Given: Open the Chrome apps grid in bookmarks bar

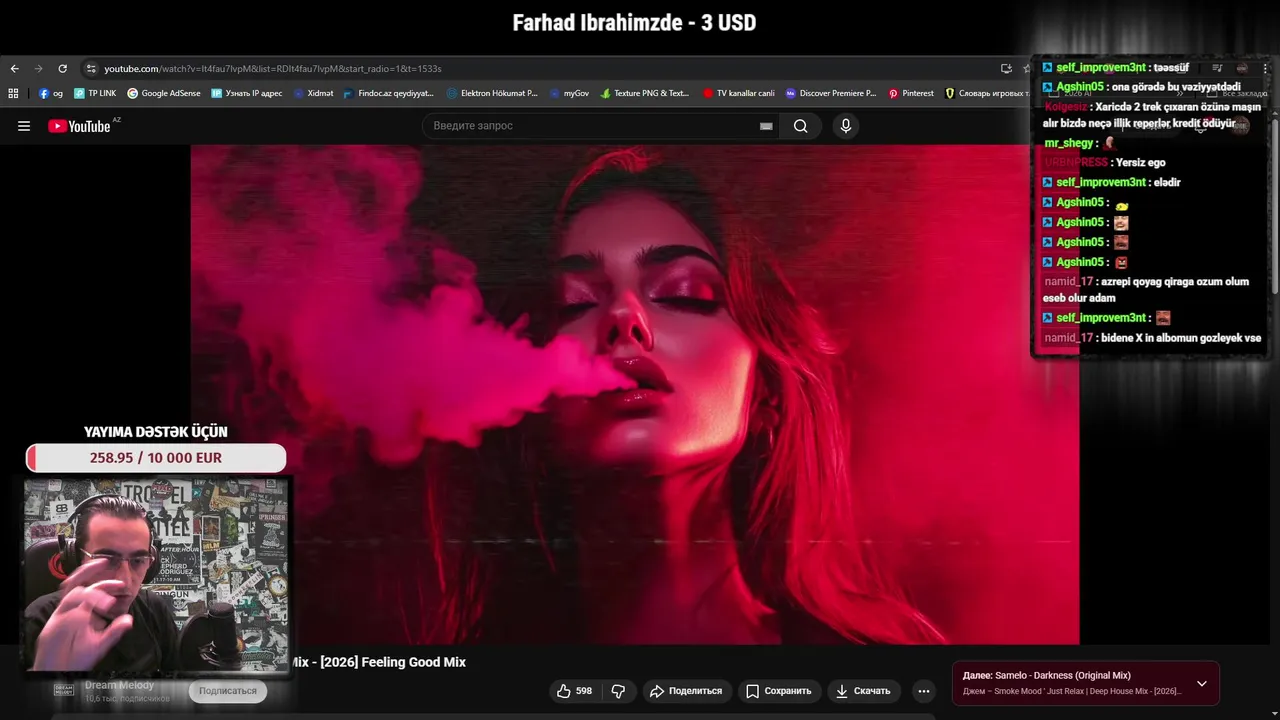Looking at the screenshot, I should tap(13, 93).
